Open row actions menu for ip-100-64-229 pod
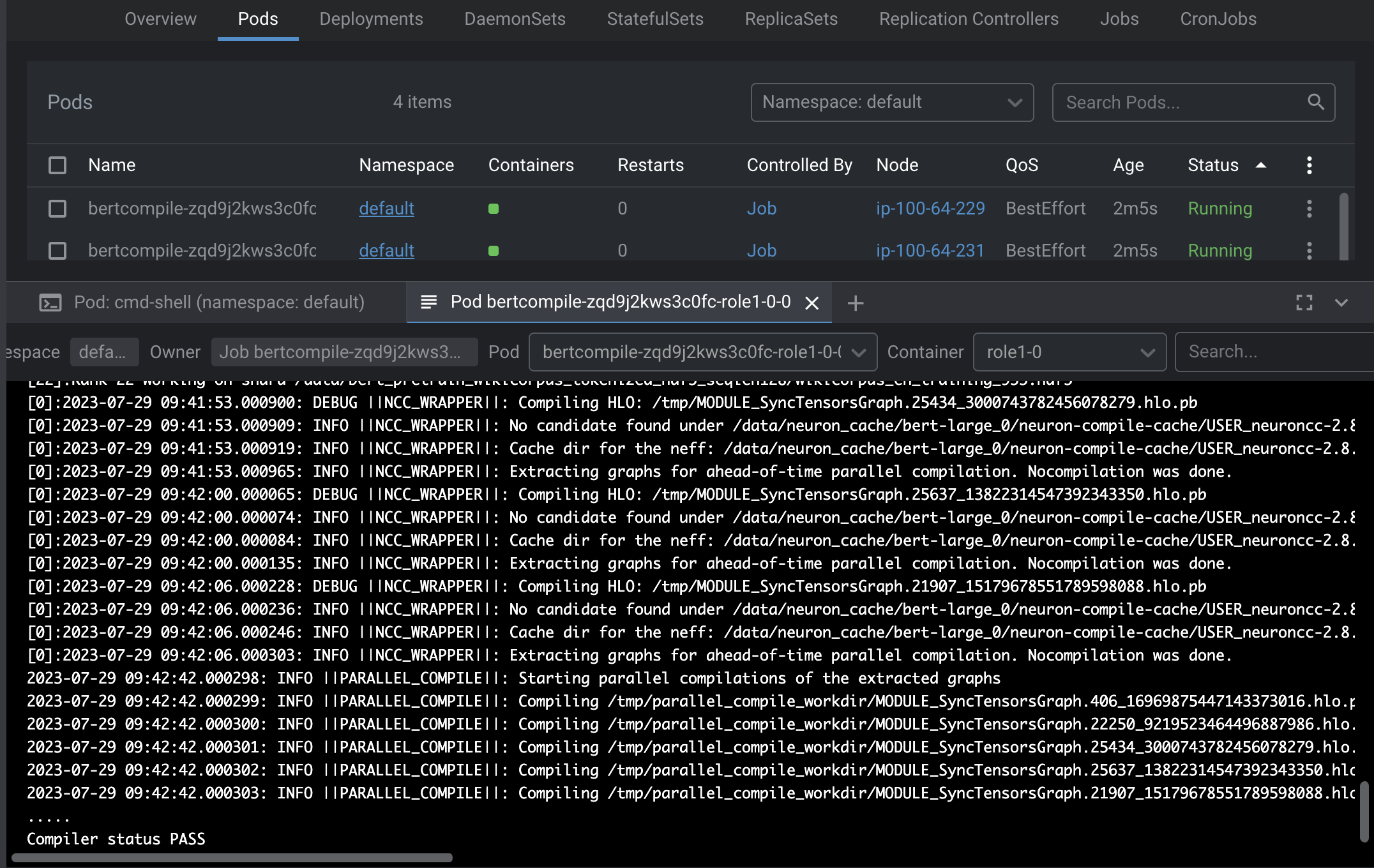The height and width of the screenshot is (868, 1374). [x=1309, y=209]
